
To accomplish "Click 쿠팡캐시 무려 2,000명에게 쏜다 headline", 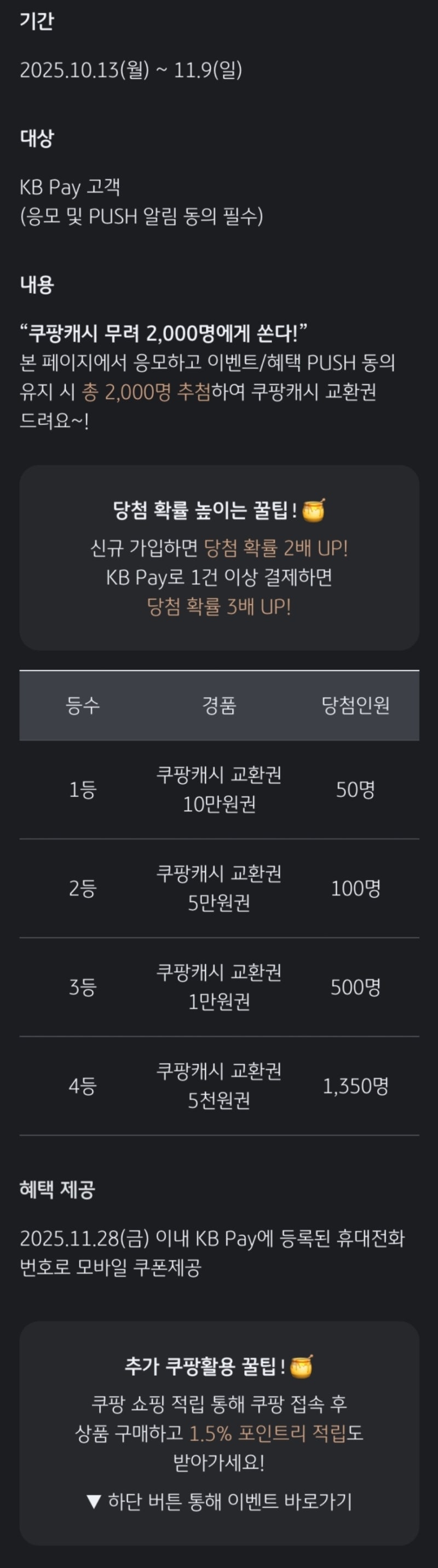I will 163,333.
